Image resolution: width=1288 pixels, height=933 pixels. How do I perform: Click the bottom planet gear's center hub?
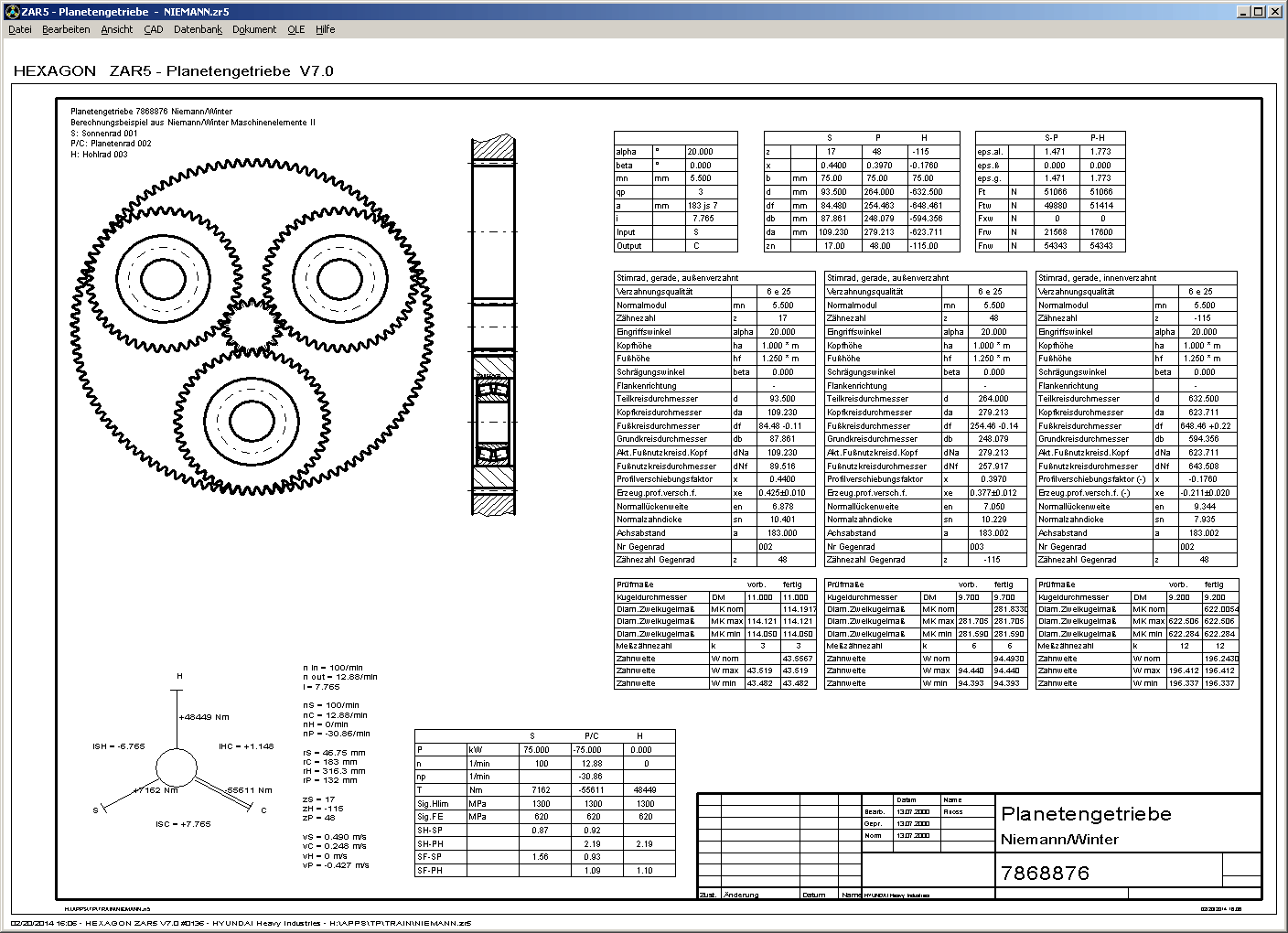pyautogui.click(x=248, y=420)
